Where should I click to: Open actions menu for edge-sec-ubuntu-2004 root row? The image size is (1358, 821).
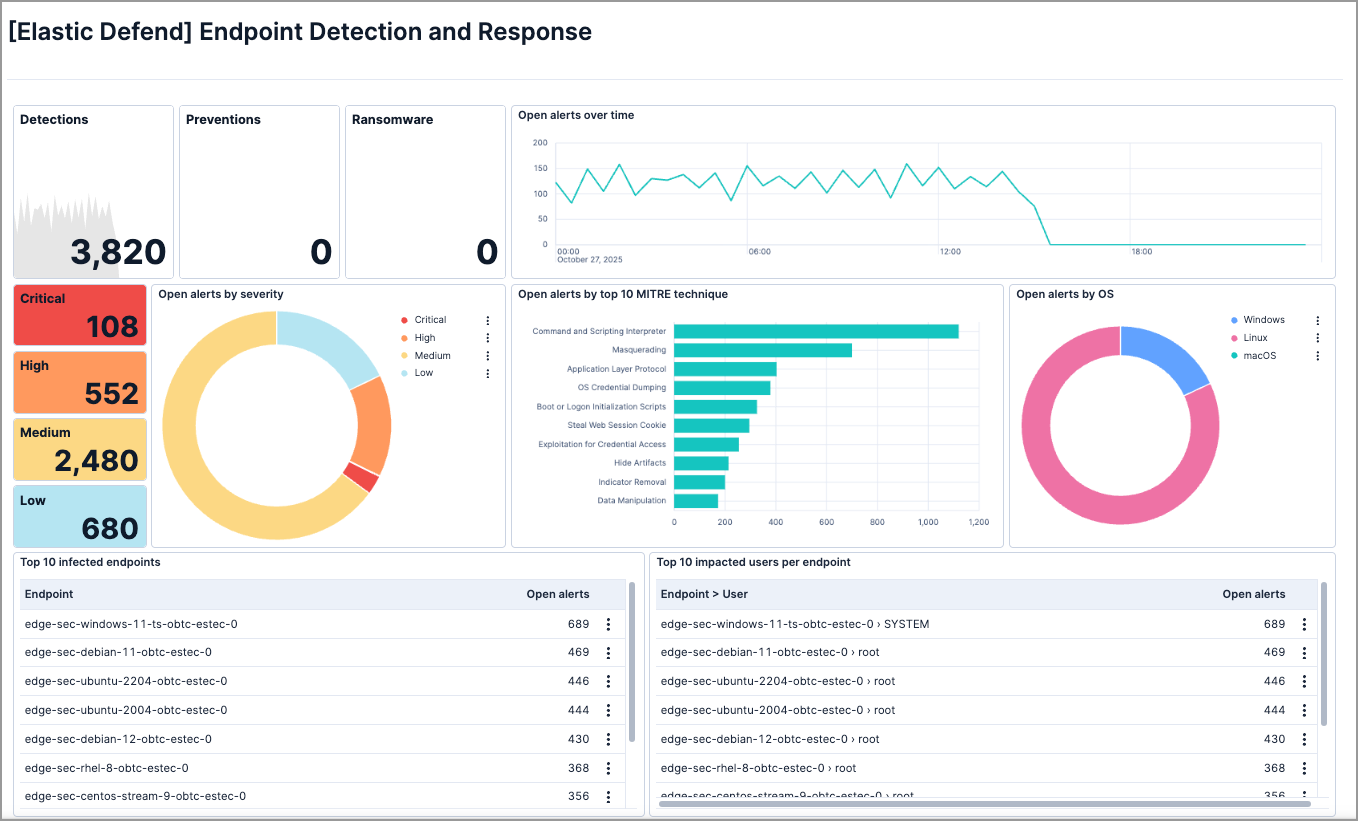[x=1304, y=710]
